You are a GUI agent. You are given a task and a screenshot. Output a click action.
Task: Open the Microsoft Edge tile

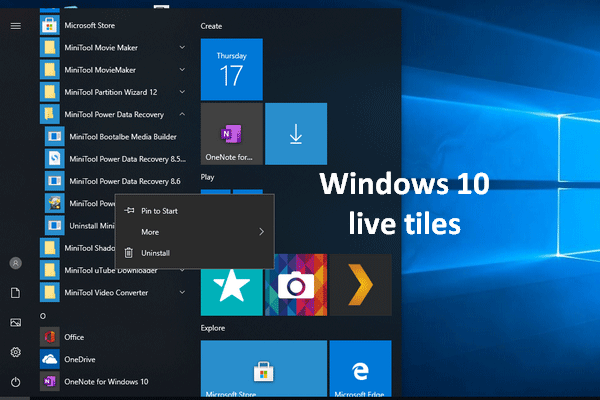click(x=360, y=369)
